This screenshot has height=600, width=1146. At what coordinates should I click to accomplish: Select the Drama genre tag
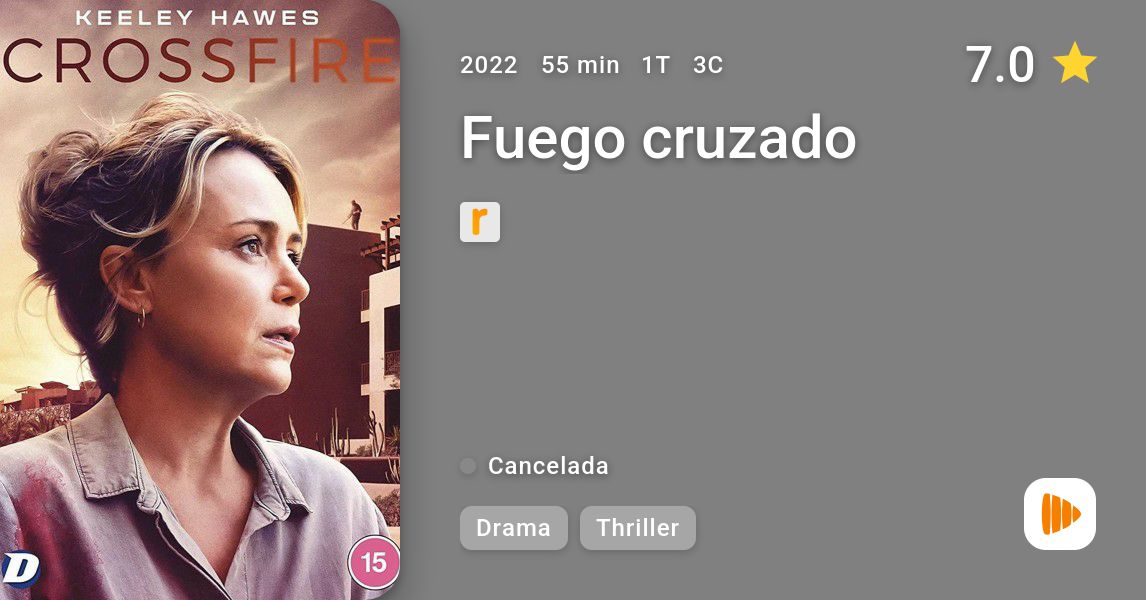pos(513,528)
